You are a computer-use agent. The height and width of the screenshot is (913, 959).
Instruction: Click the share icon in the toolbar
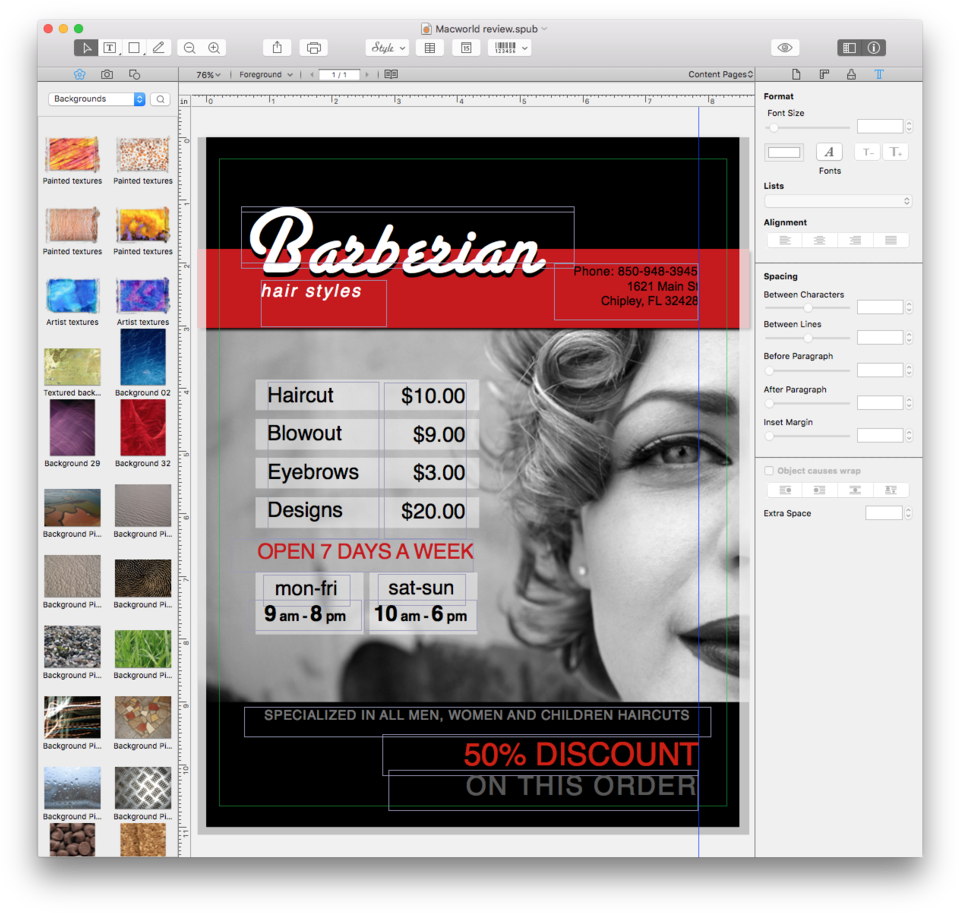click(277, 48)
